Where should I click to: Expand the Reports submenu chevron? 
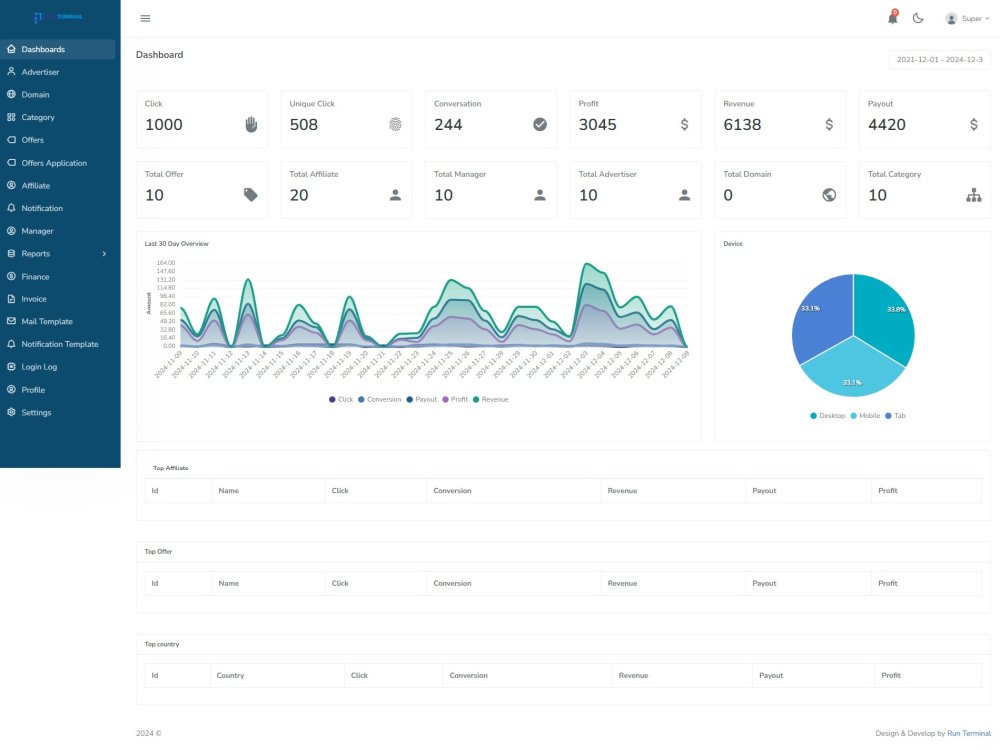(105, 254)
